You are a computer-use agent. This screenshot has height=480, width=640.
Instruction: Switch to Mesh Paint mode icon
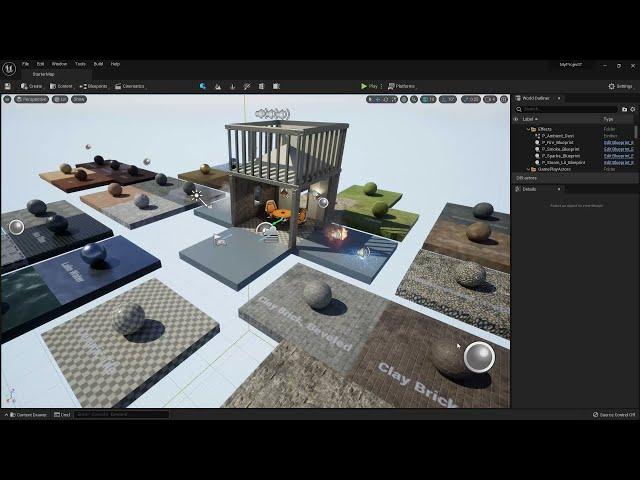[247, 86]
